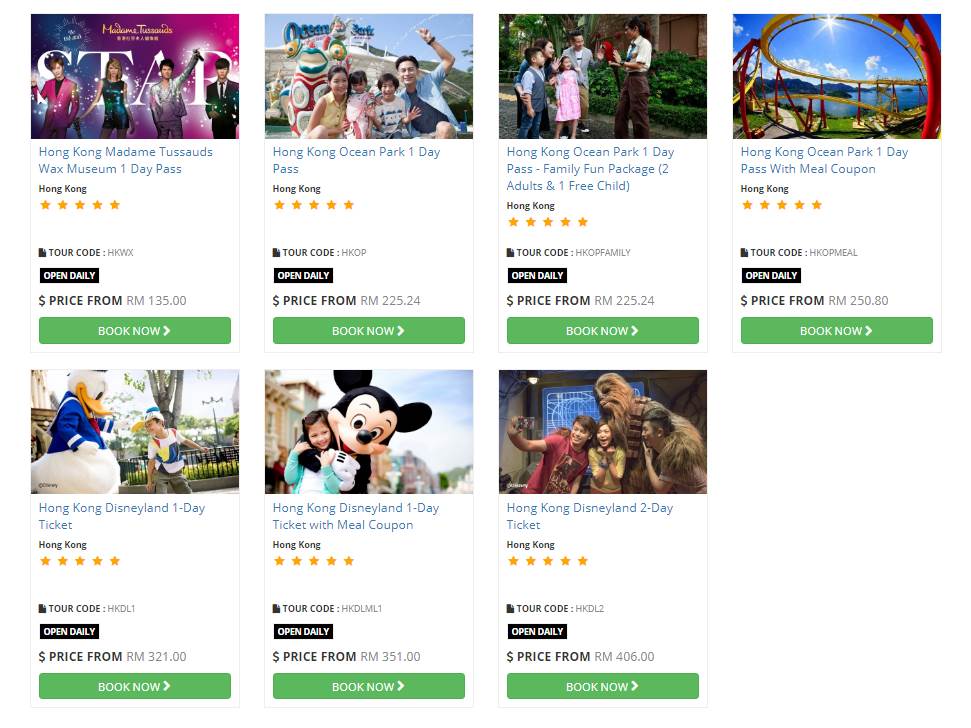971x728 pixels.
Task: Open Hong Kong Madame Tussauds Wax Museum link
Action: pyautogui.click(x=125, y=160)
